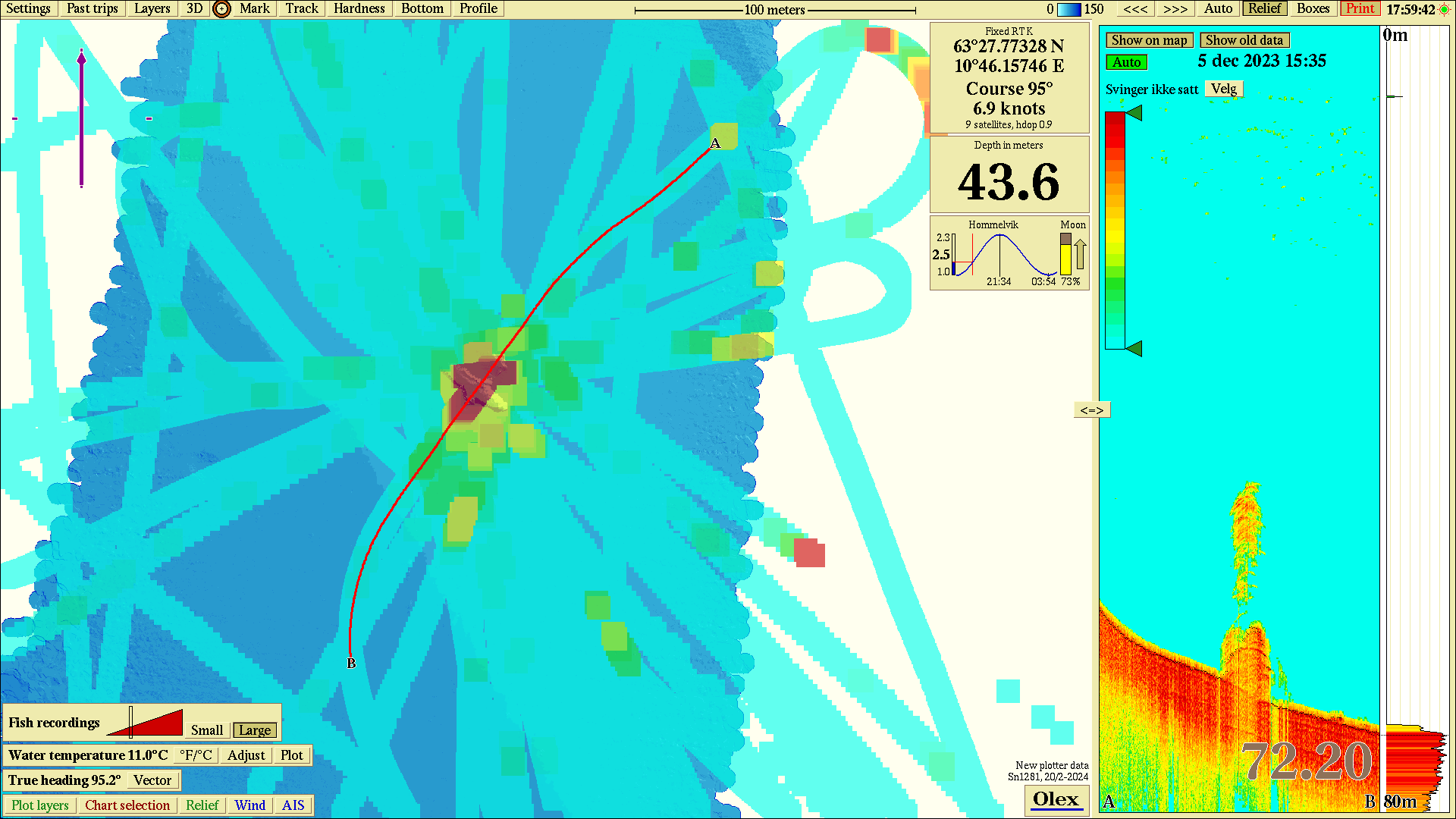The width and height of the screenshot is (1456, 819).
Task: Select Large fish recordings size
Action: 254,730
